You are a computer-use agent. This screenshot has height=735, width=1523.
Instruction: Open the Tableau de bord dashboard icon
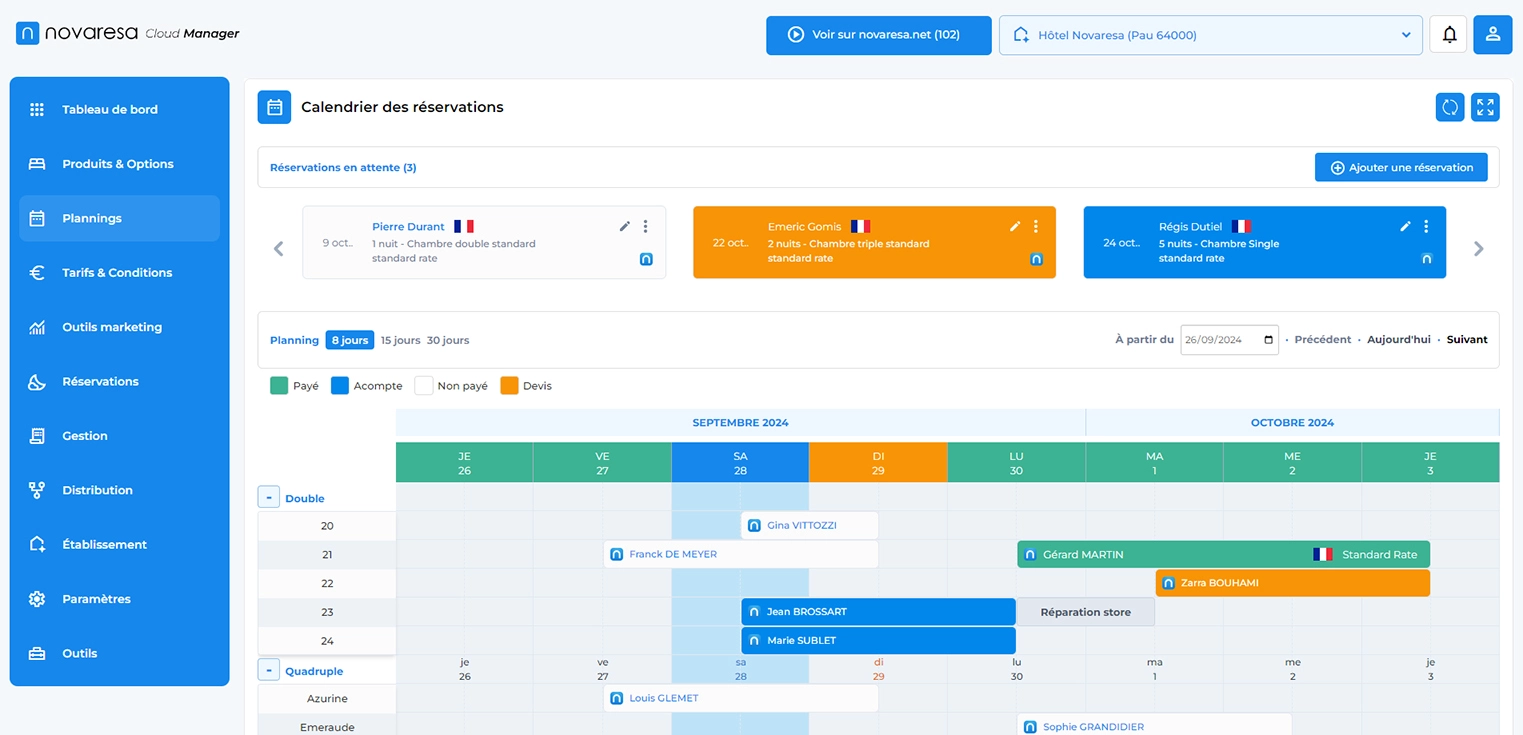point(37,109)
